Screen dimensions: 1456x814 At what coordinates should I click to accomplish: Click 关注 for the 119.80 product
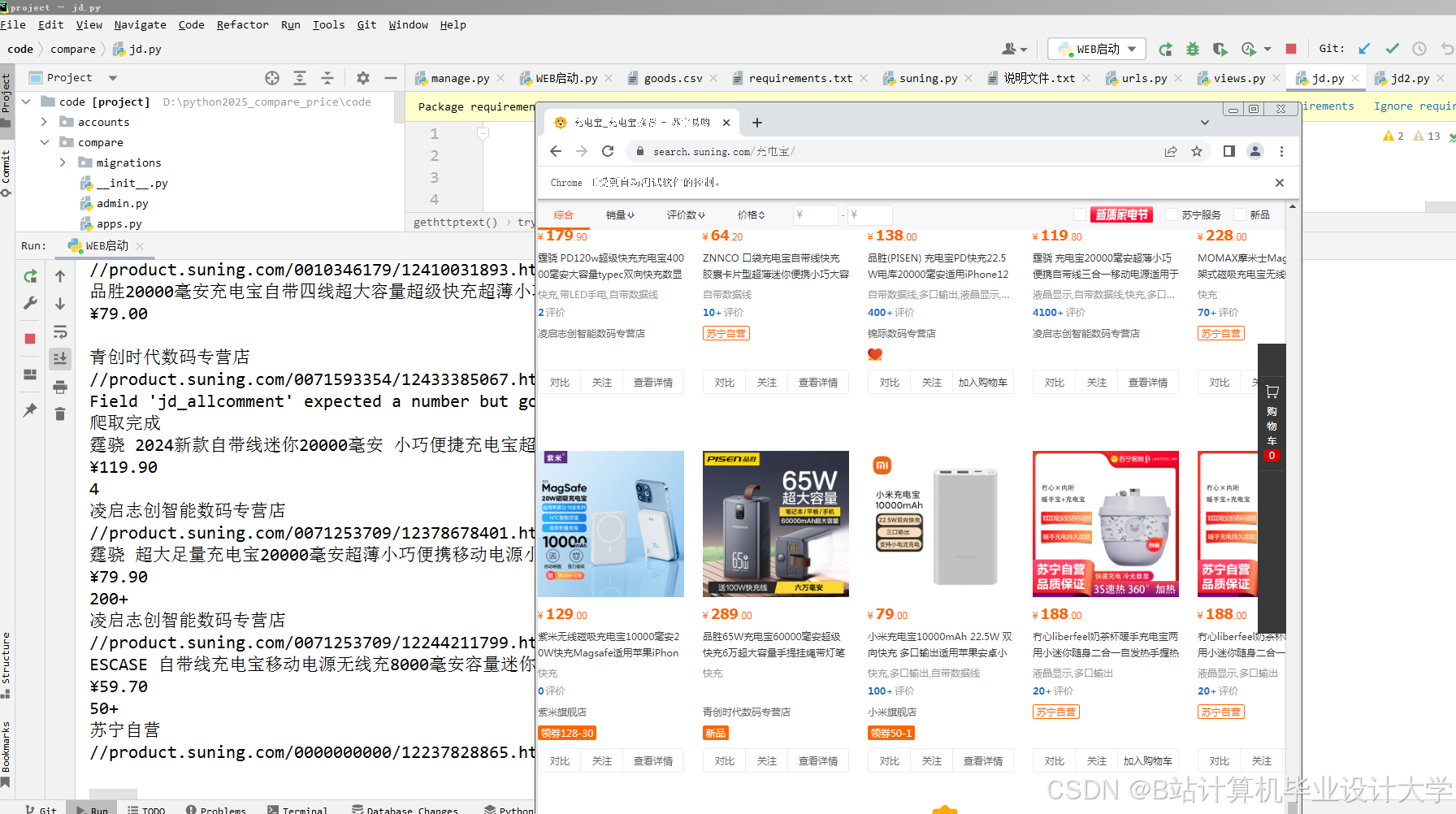point(1096,383)
